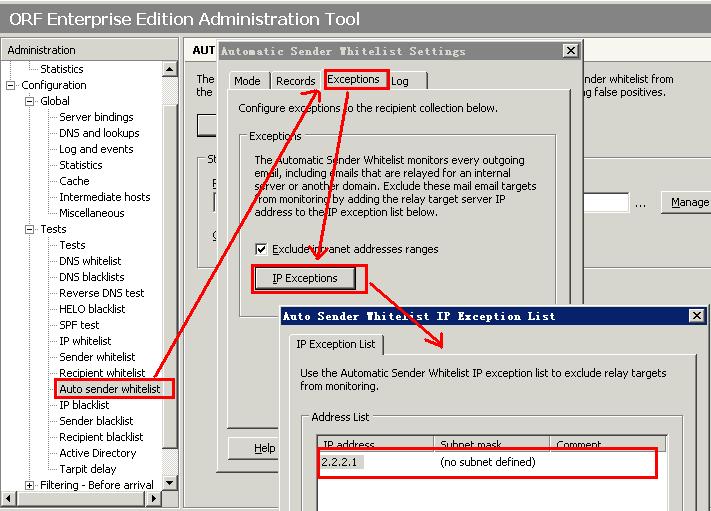This screenshot has width=711, height=511.
Task: Click the IP Exceptions button
Action: (x=305, y=278)
